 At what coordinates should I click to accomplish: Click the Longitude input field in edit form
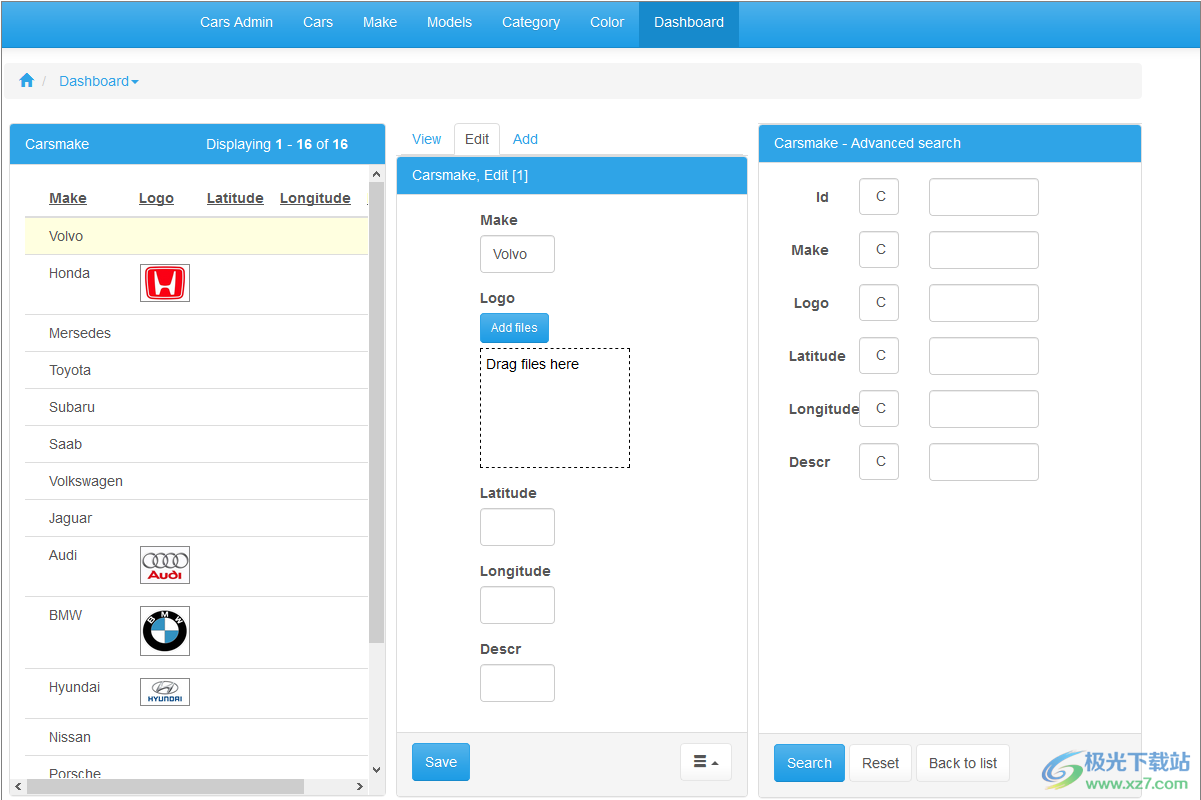click(517, 605)
